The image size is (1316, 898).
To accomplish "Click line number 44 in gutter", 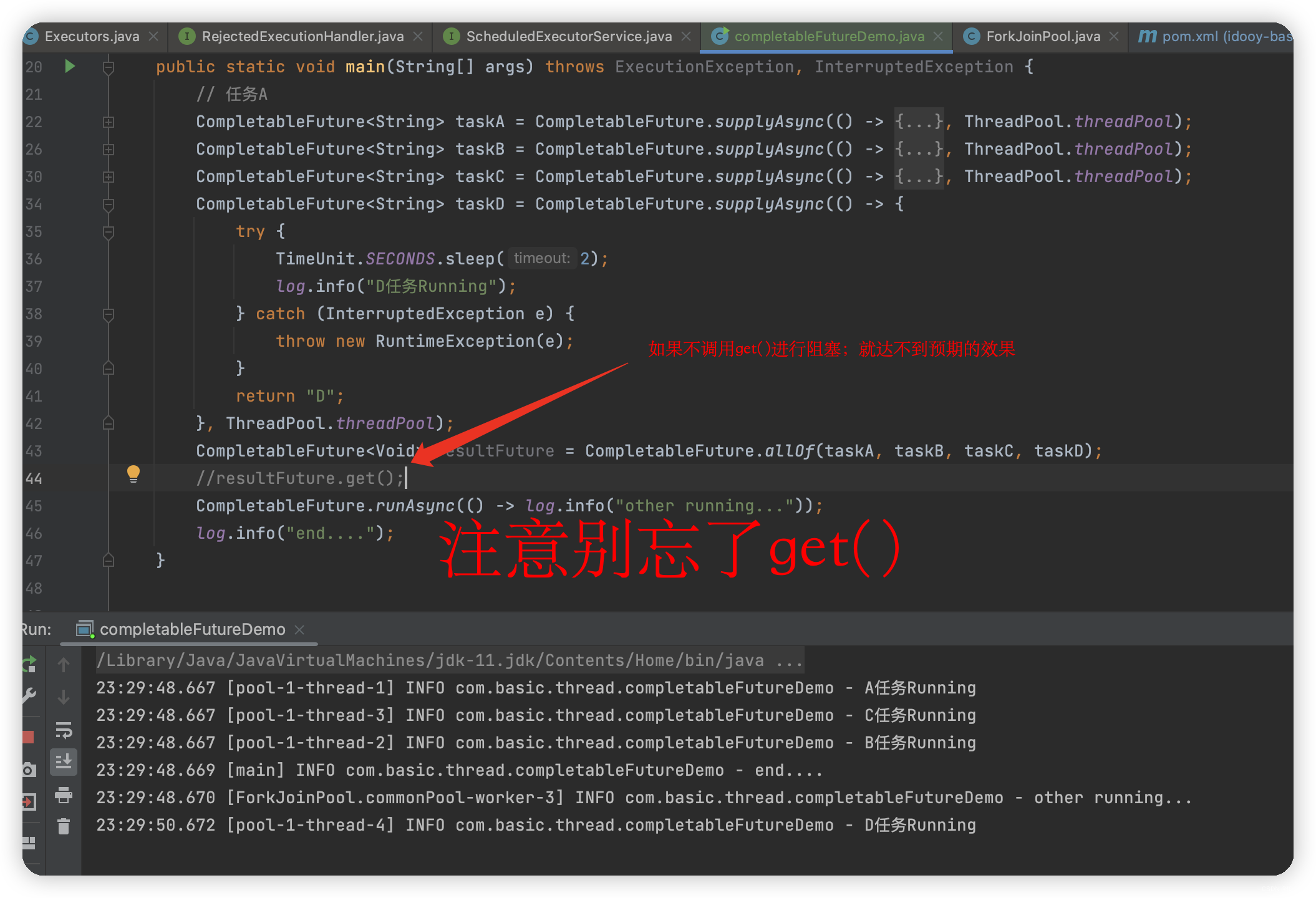I will tap(34, 478).
